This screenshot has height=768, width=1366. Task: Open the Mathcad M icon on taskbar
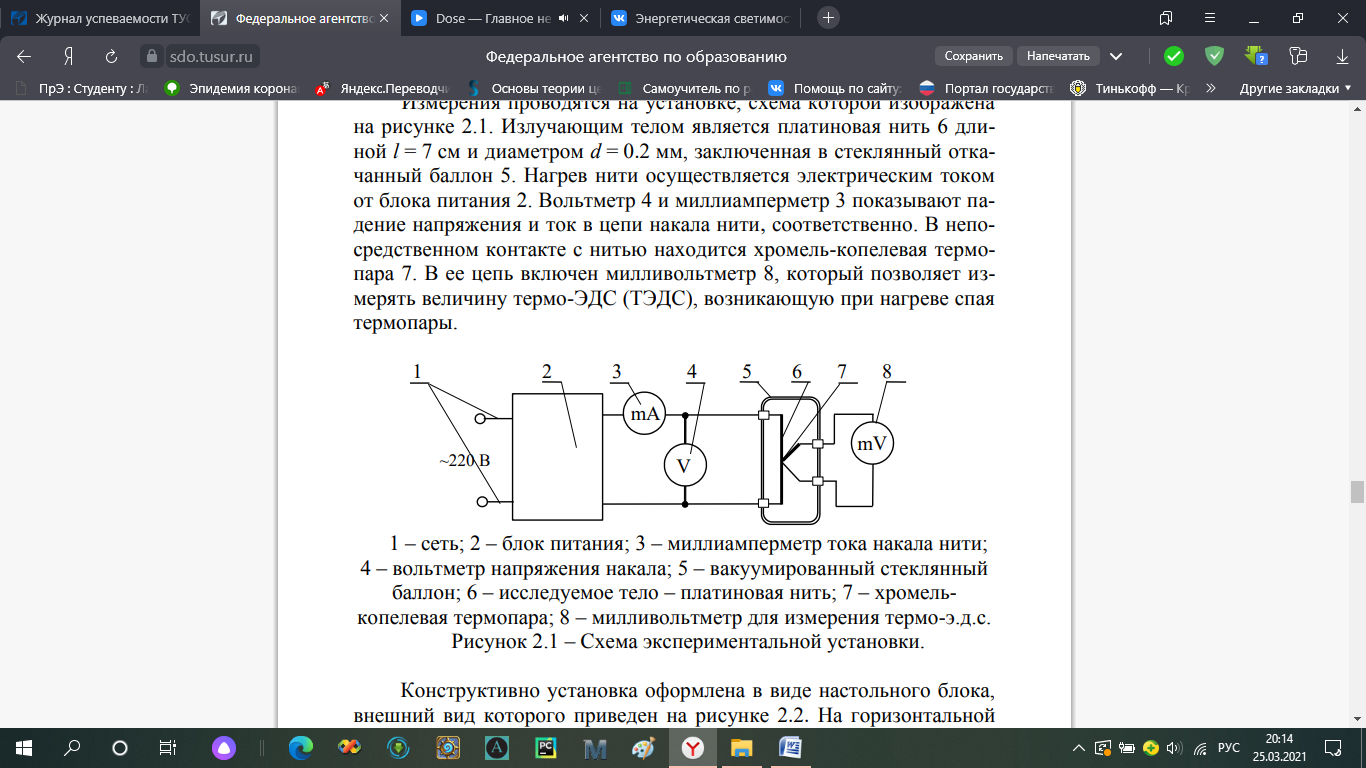pyautogui.click(x=594, y=747)
